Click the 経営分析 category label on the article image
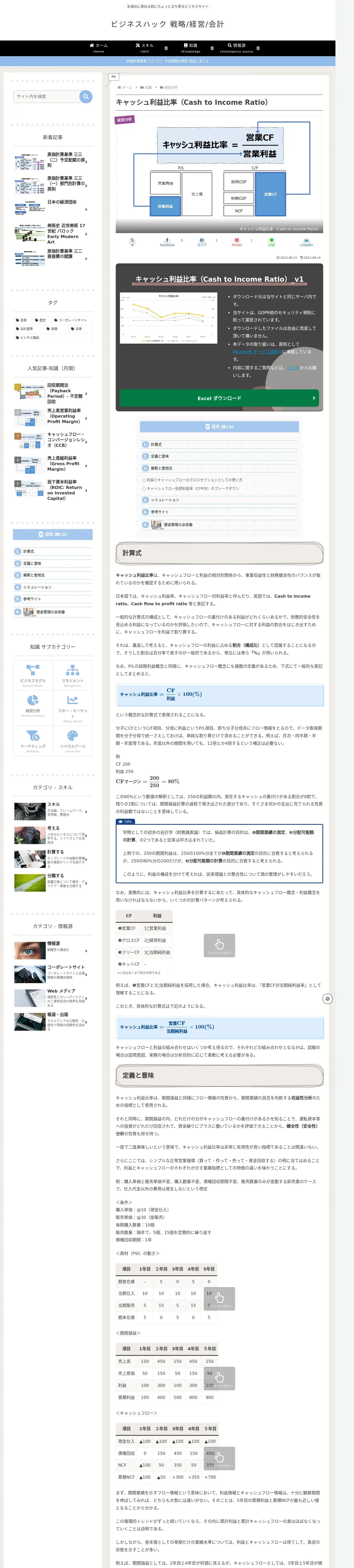Viewport: 354px width, 1568px height. 125,119
